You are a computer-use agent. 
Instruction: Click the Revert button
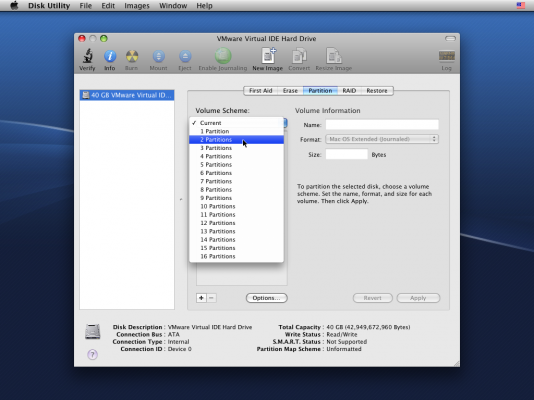[x=373, y=298]
